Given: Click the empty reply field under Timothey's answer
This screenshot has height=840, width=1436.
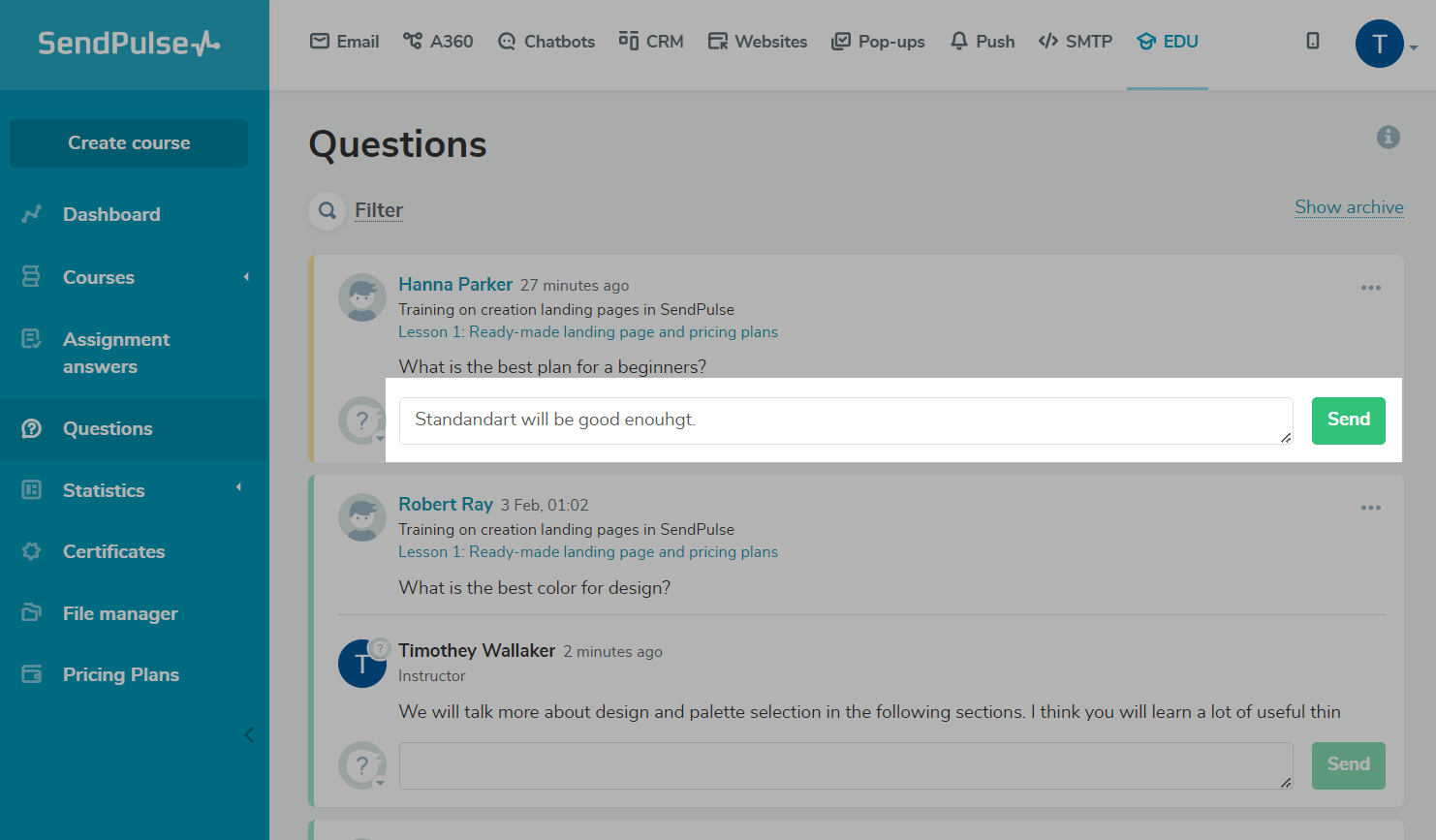Looking at the screenshot, I should point(845,765).
